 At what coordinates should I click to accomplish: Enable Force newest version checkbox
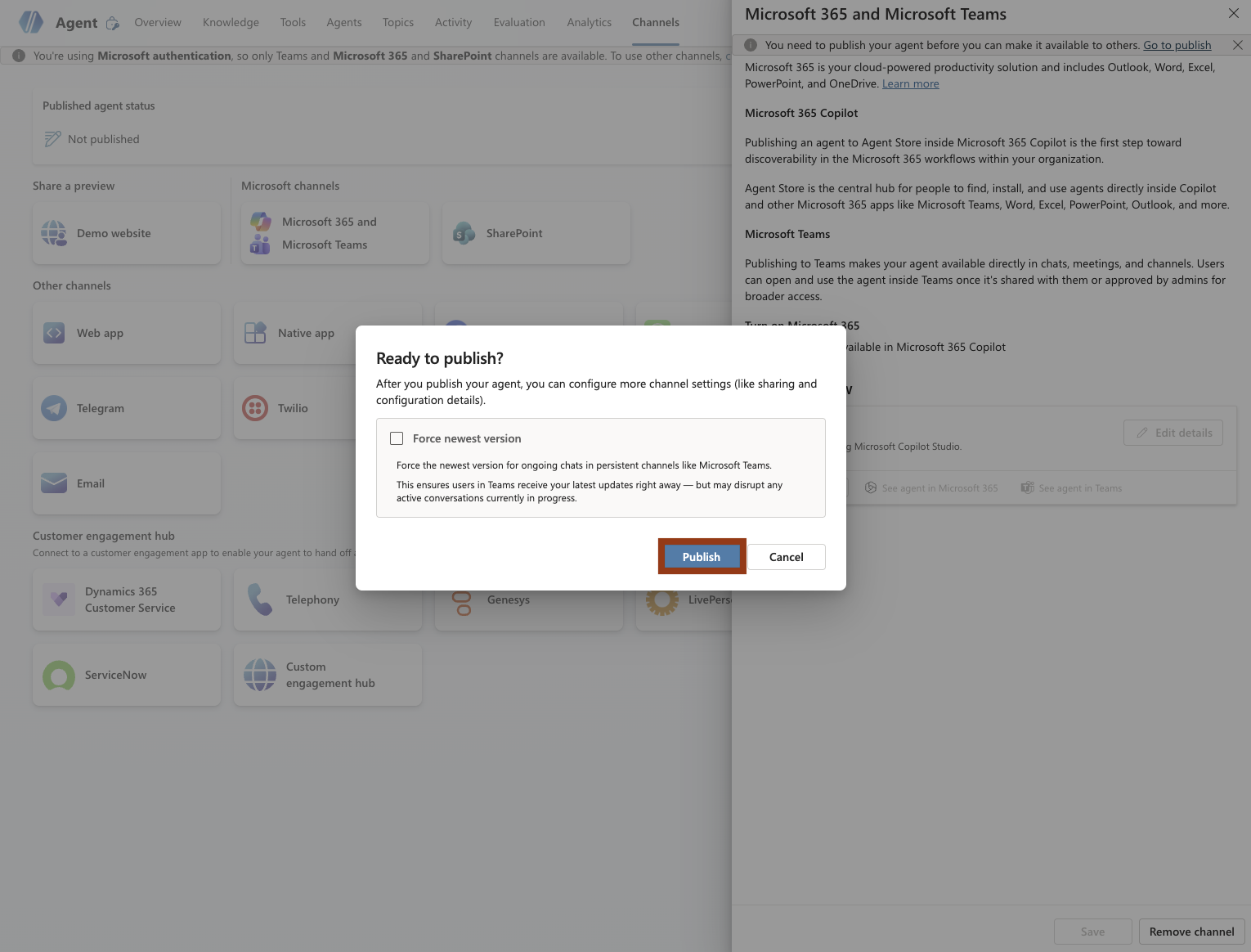click(397, 438)
